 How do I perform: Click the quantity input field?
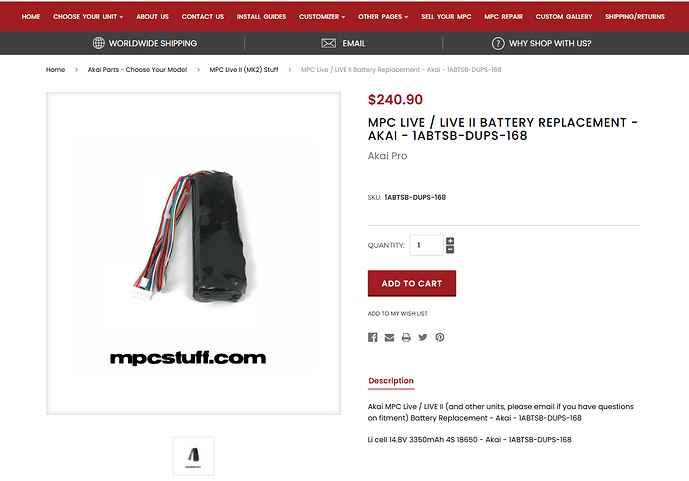(x=426, y=245)
